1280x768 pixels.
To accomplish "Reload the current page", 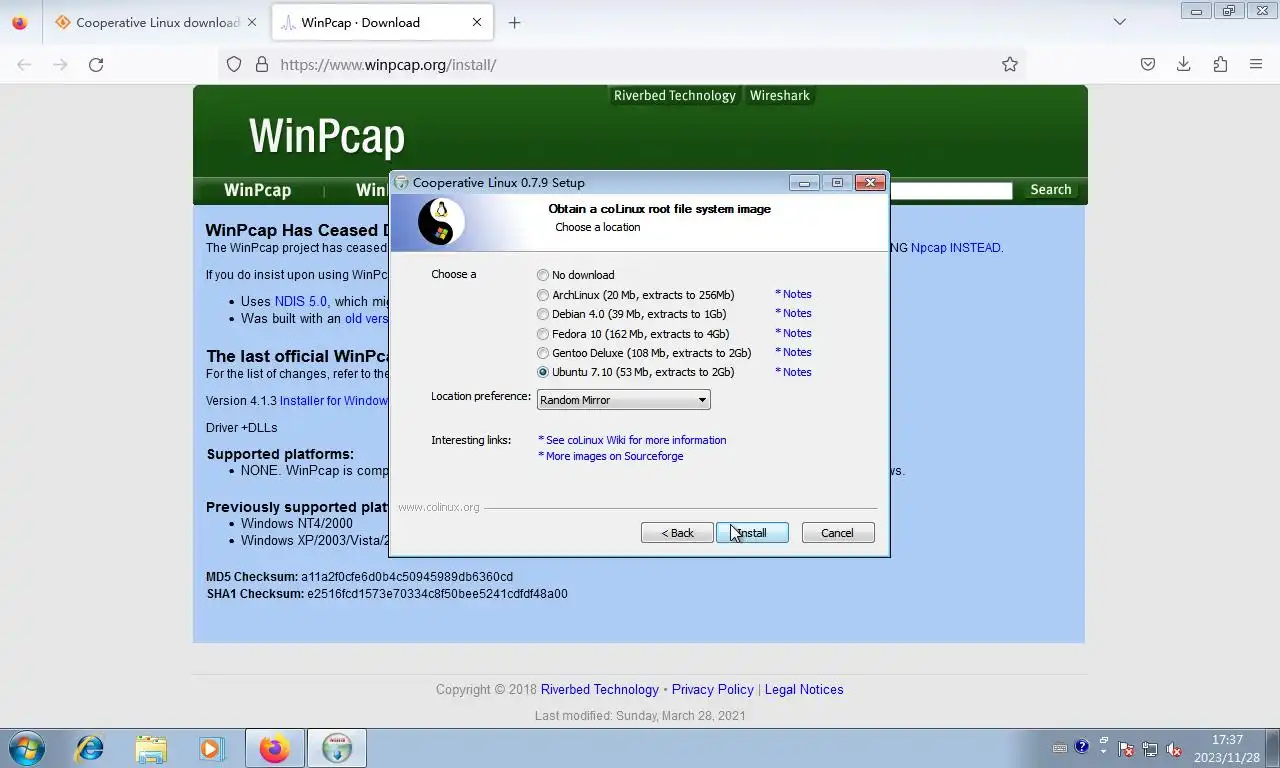I will 96,64.
